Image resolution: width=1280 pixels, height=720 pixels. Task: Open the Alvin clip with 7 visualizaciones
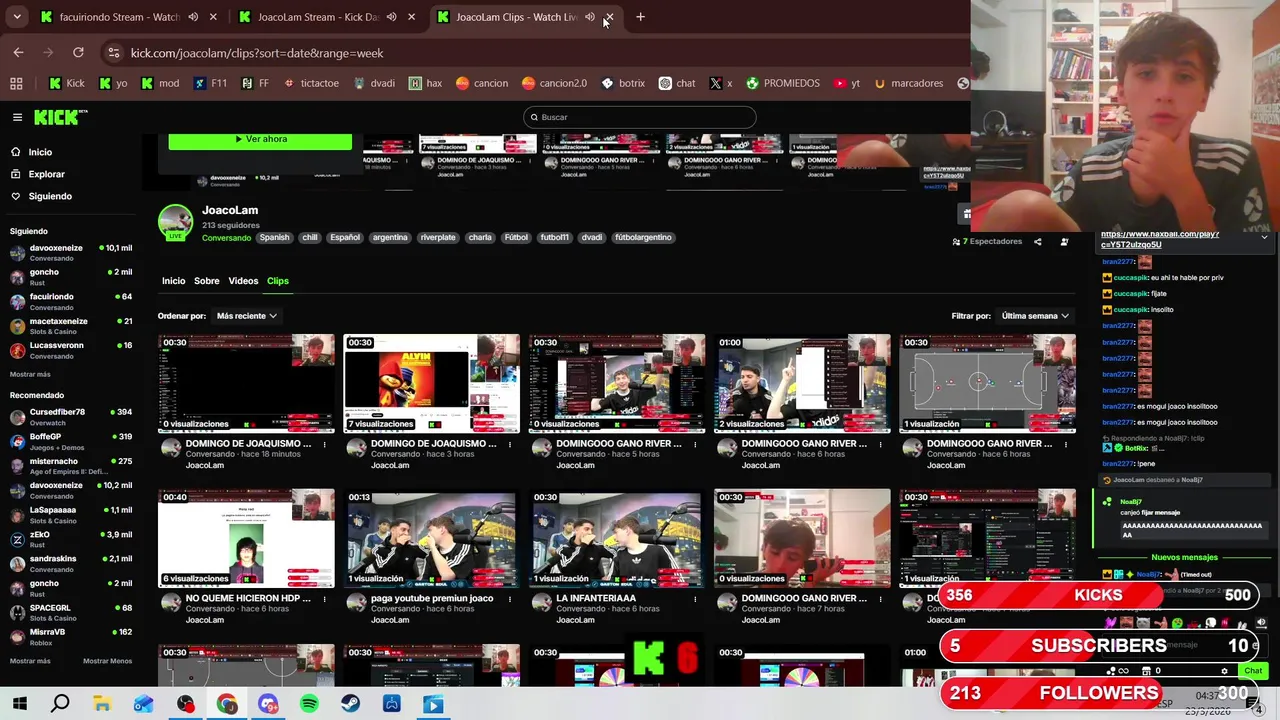click(431, 383)
